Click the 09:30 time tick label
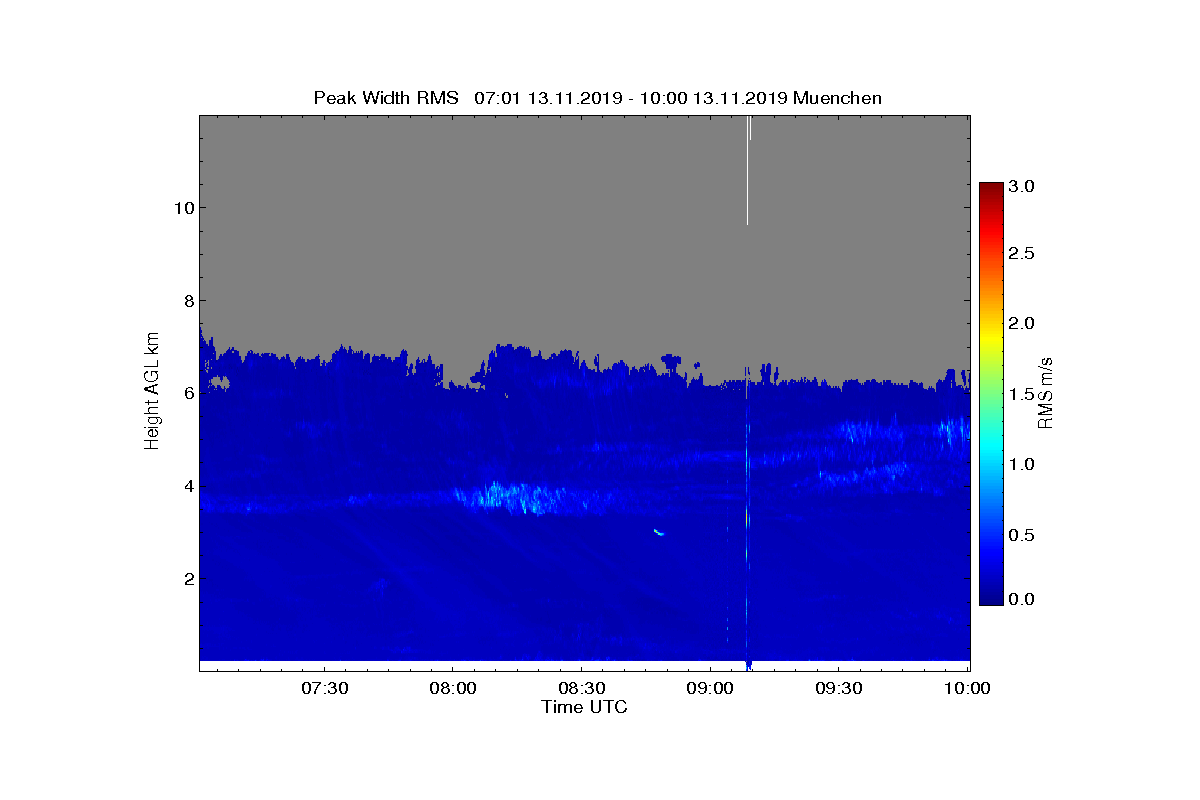1200x800 pixels. click(x=840, y=688)
